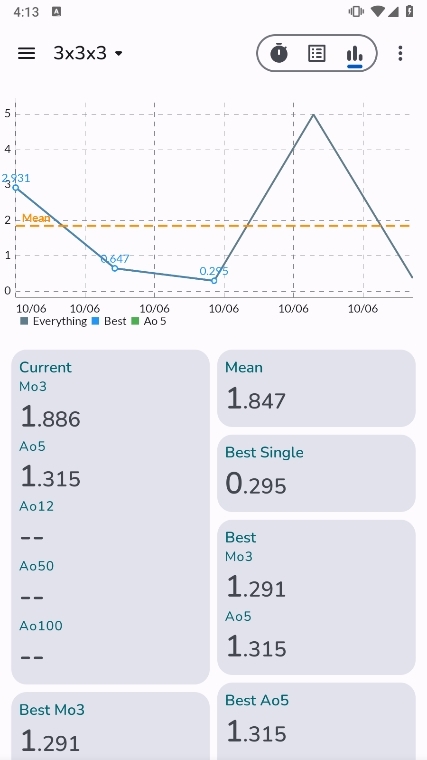This screenshot has width=427, height=760.
Task: Open the Mean statistic card
Action: [x=316, y=388]
